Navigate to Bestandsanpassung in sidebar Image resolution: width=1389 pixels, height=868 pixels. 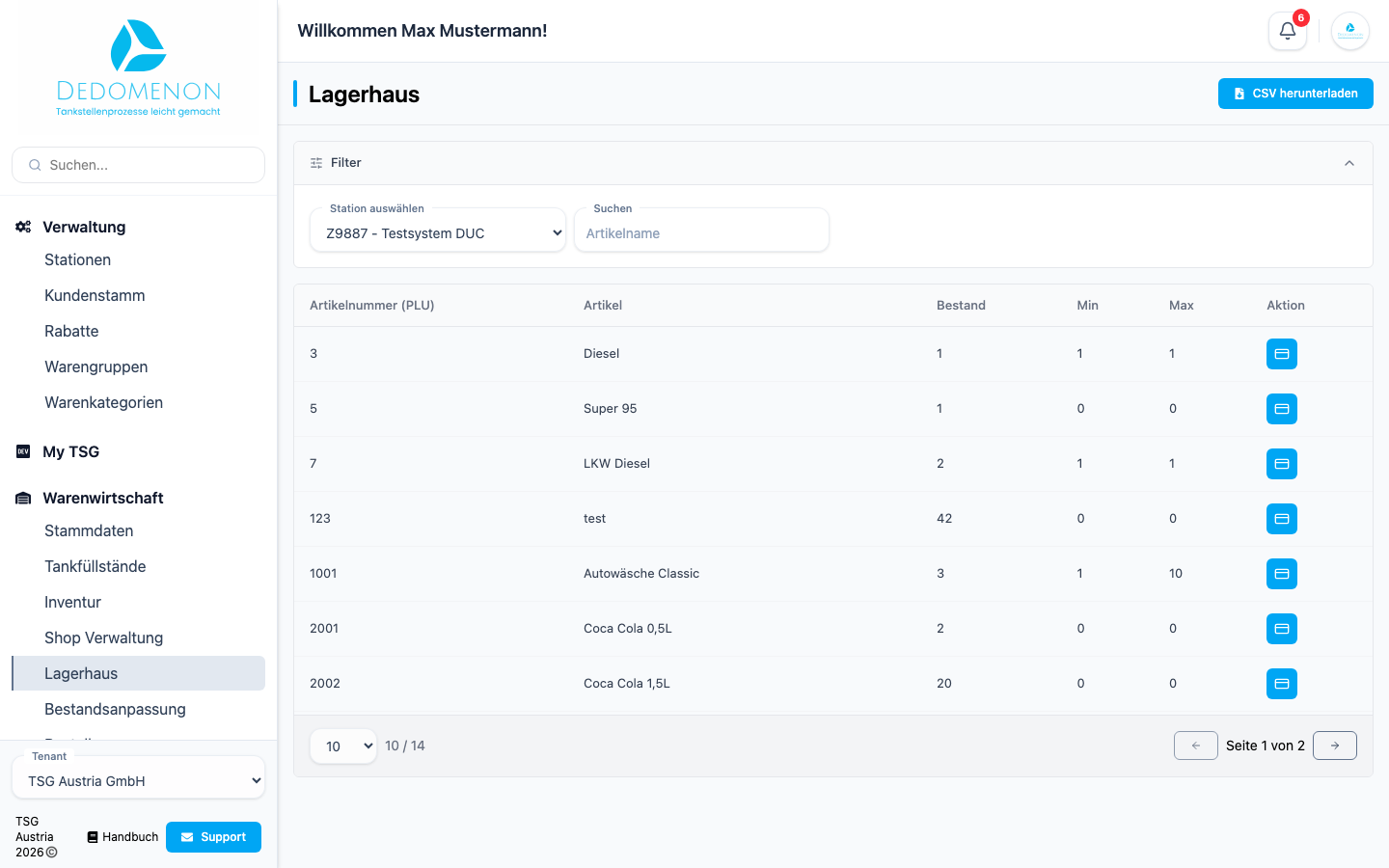(115, 709)
